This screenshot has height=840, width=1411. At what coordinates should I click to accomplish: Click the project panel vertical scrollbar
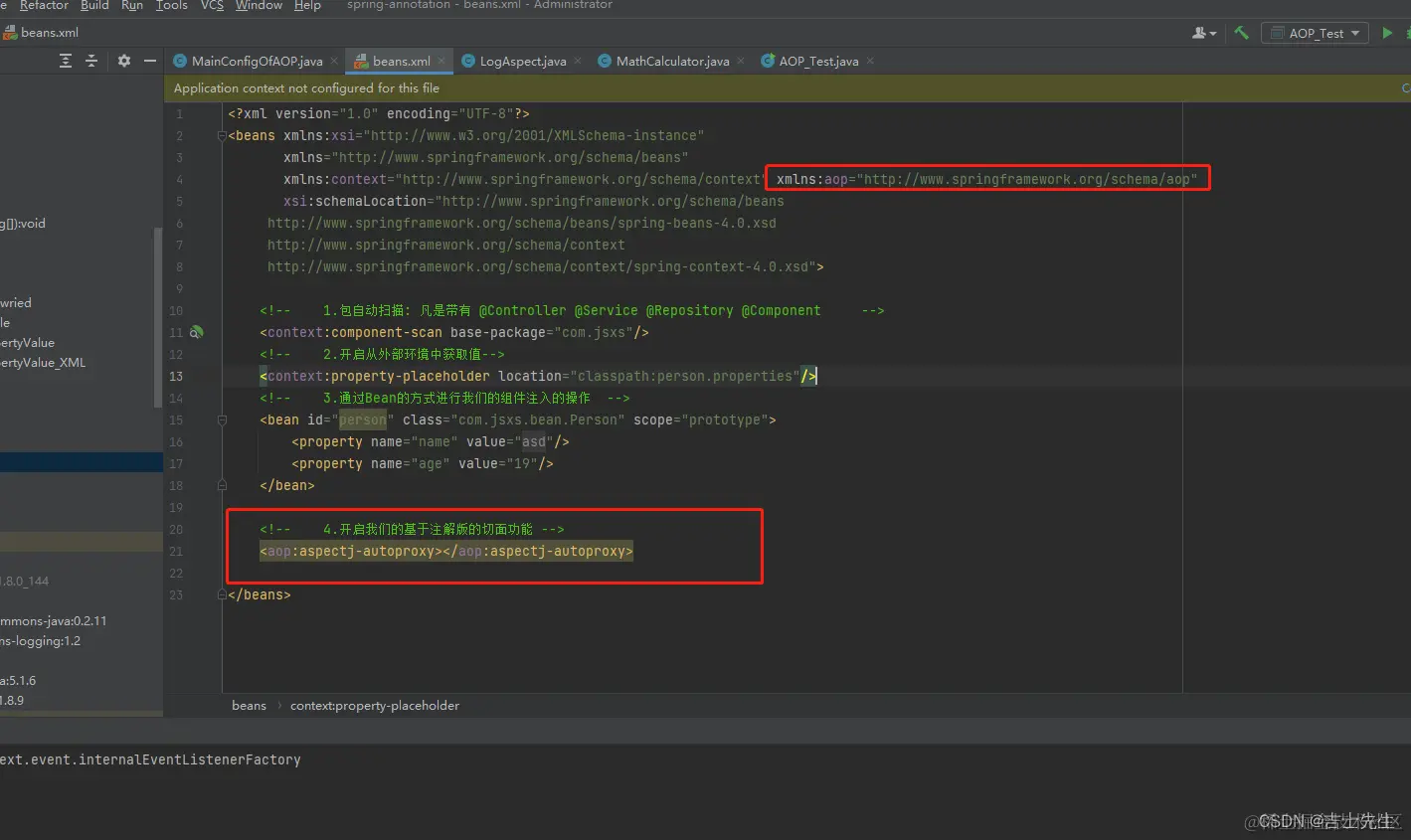(x=157, y=317)
